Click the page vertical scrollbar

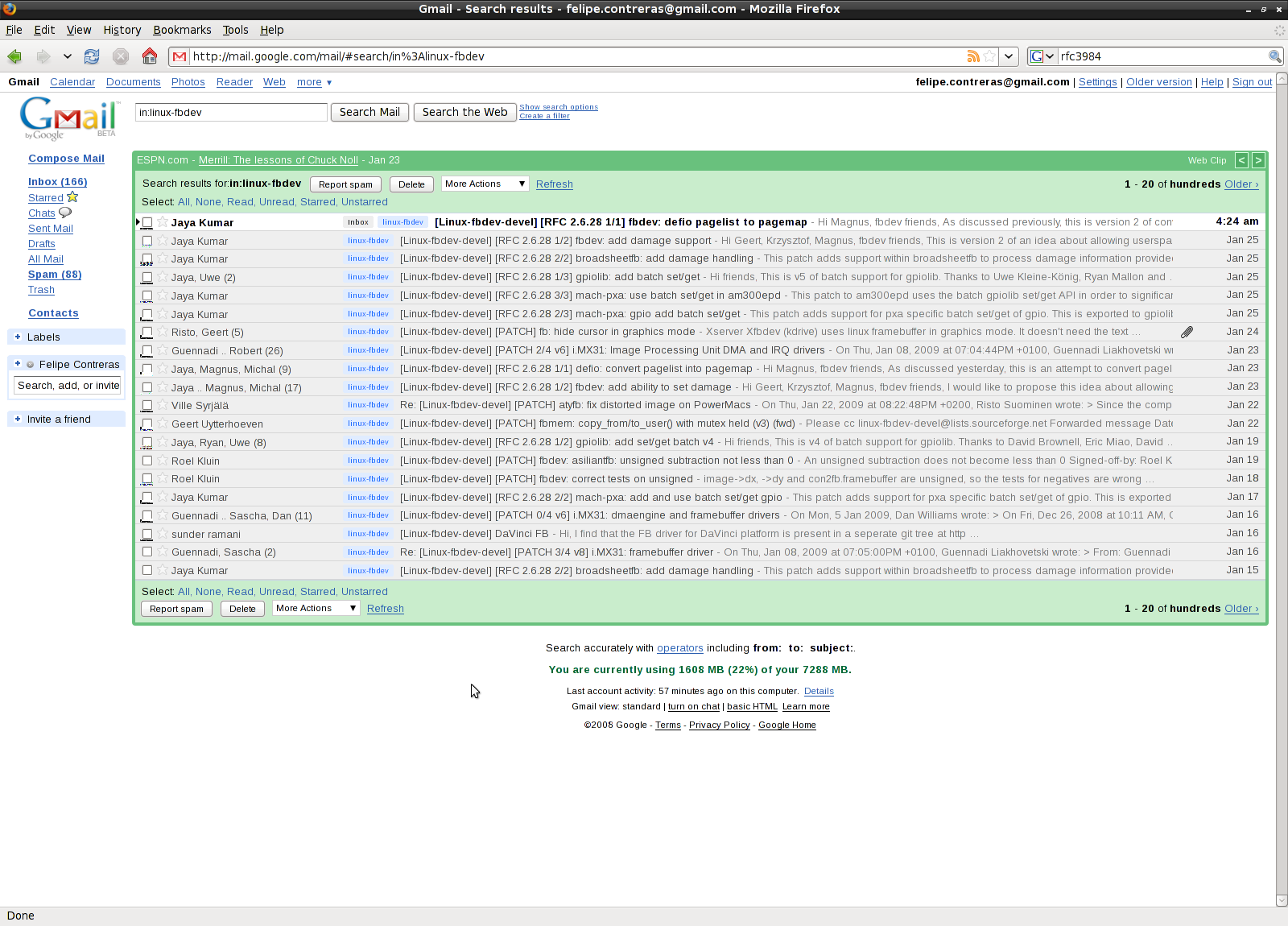pos(1282,483)
